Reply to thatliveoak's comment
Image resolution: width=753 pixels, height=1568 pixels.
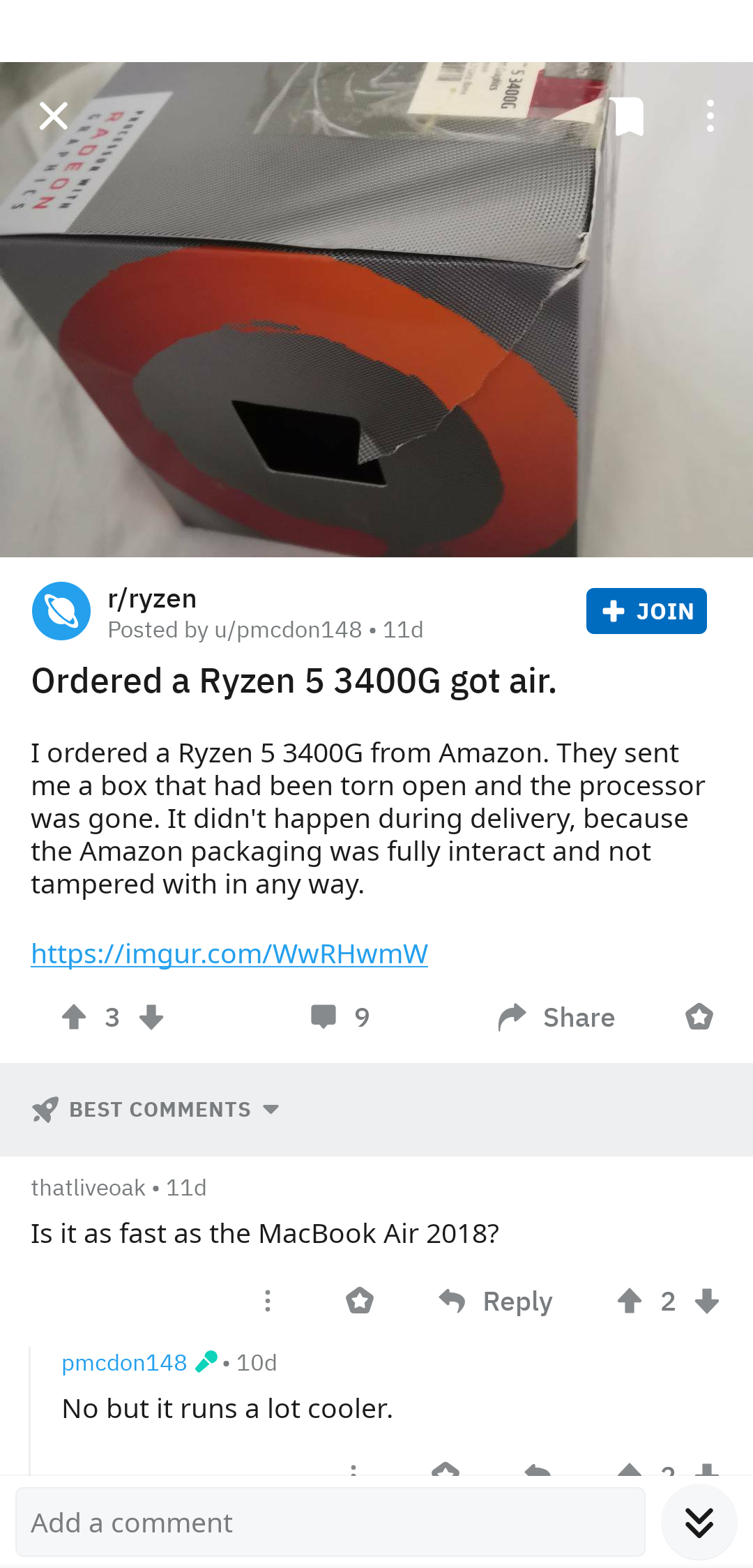(x=496, y=1301)
